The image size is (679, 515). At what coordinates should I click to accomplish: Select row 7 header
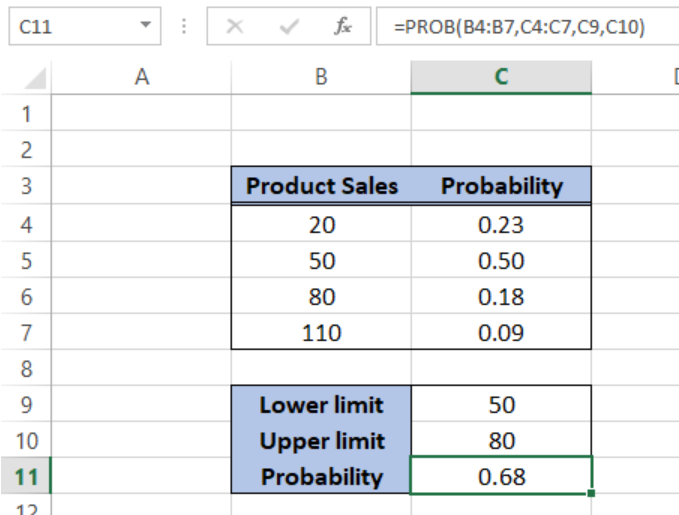[x=26, y=332]
